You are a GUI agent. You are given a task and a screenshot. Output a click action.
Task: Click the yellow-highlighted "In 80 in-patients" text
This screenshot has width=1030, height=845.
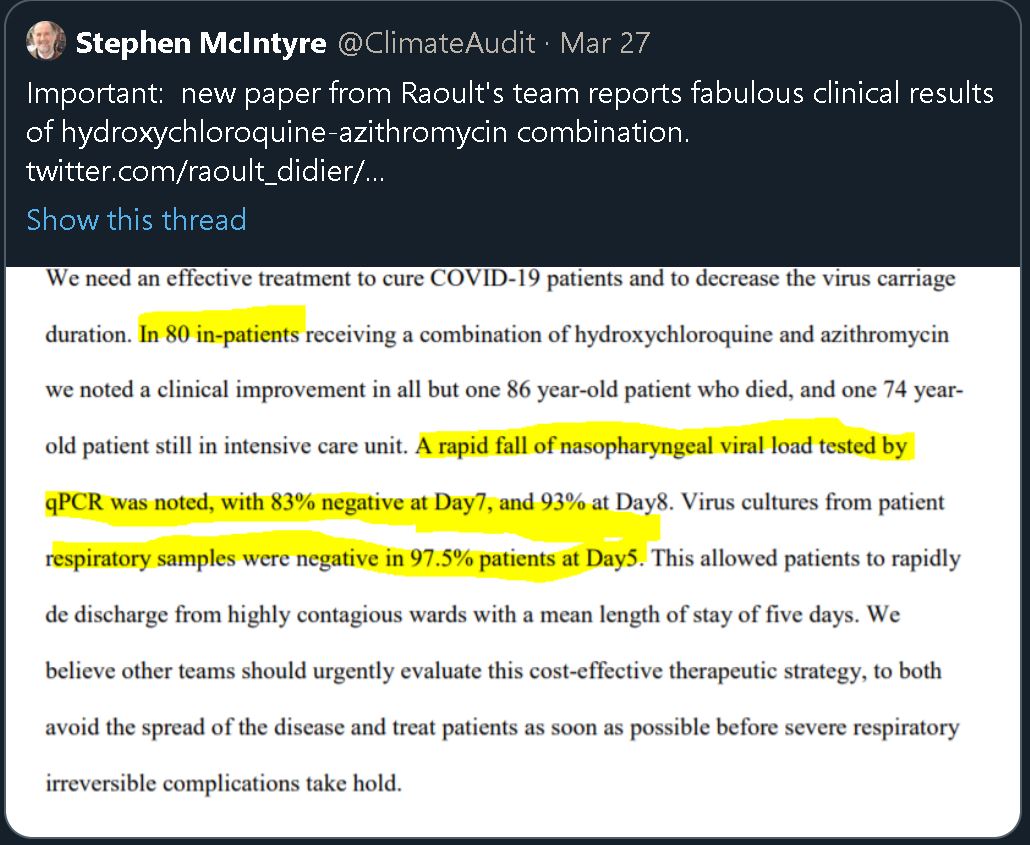coord(219,334)
